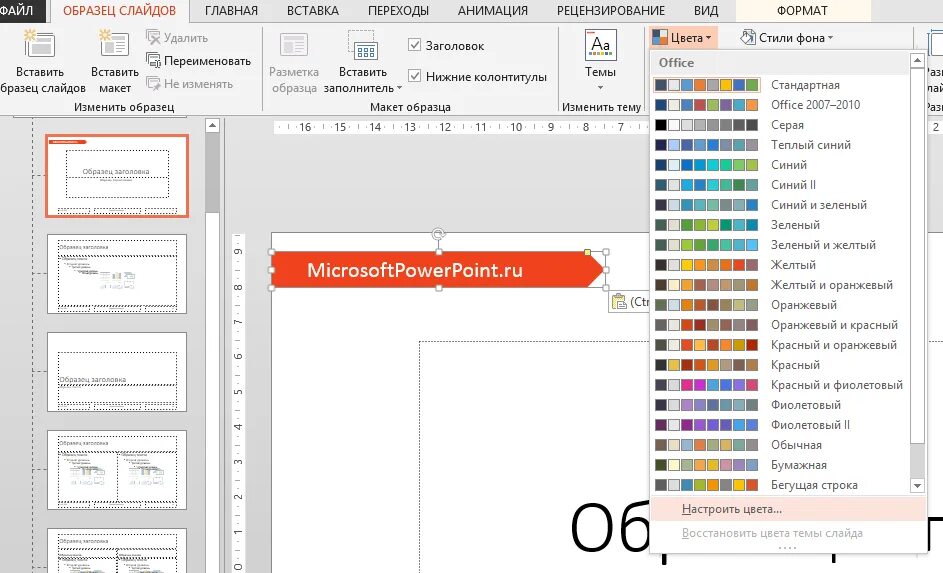This screenshot has width=943, height=573.
Task: Switch to the ФОРМАТ tab
Action: tap(802, 11)
